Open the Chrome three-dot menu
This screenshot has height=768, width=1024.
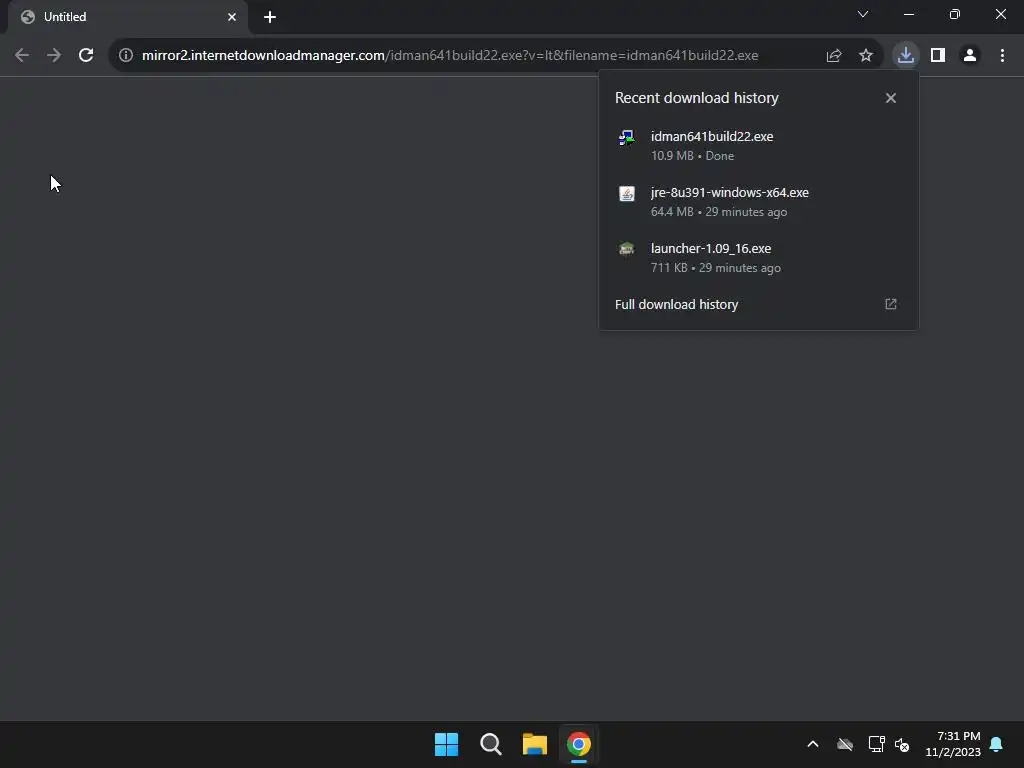[1002, 56]
